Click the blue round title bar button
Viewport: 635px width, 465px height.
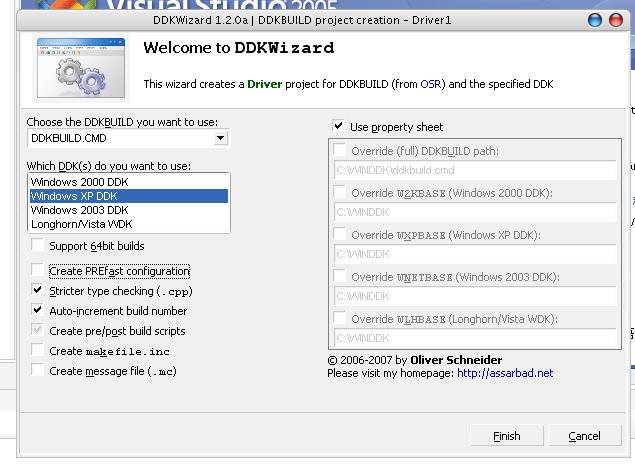[595, 20]
